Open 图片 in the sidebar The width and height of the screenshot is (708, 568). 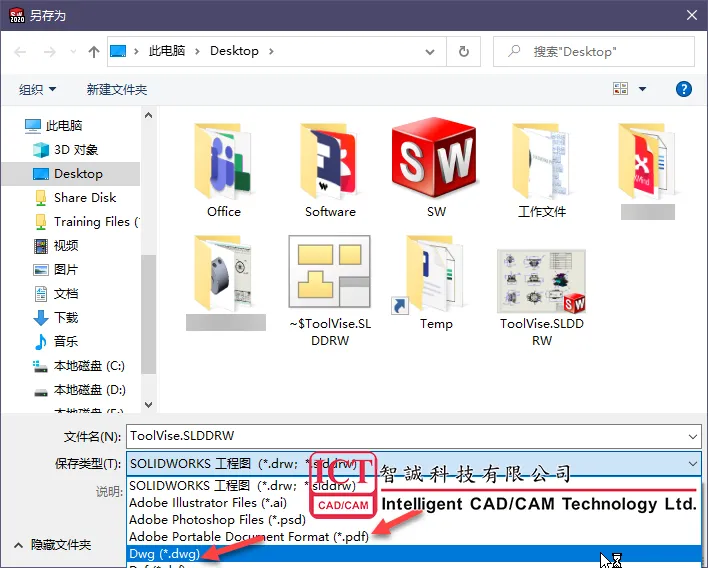56,270
